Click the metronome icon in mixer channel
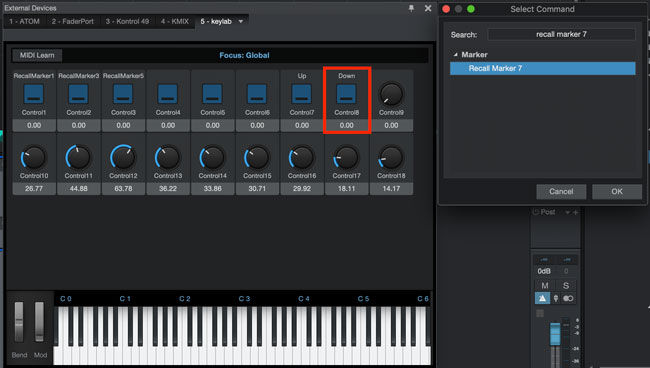 point(542,298)
